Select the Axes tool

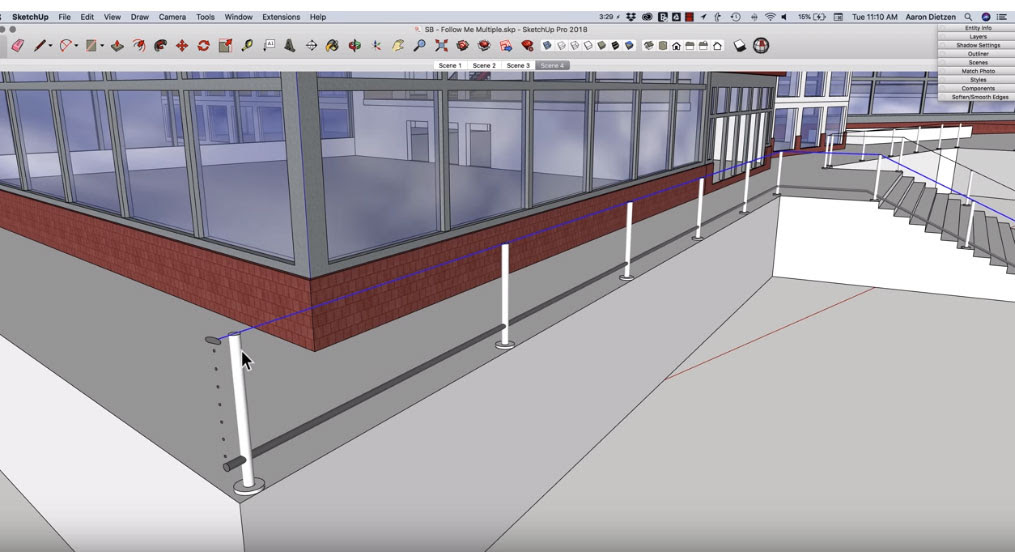tap(376, 45)
